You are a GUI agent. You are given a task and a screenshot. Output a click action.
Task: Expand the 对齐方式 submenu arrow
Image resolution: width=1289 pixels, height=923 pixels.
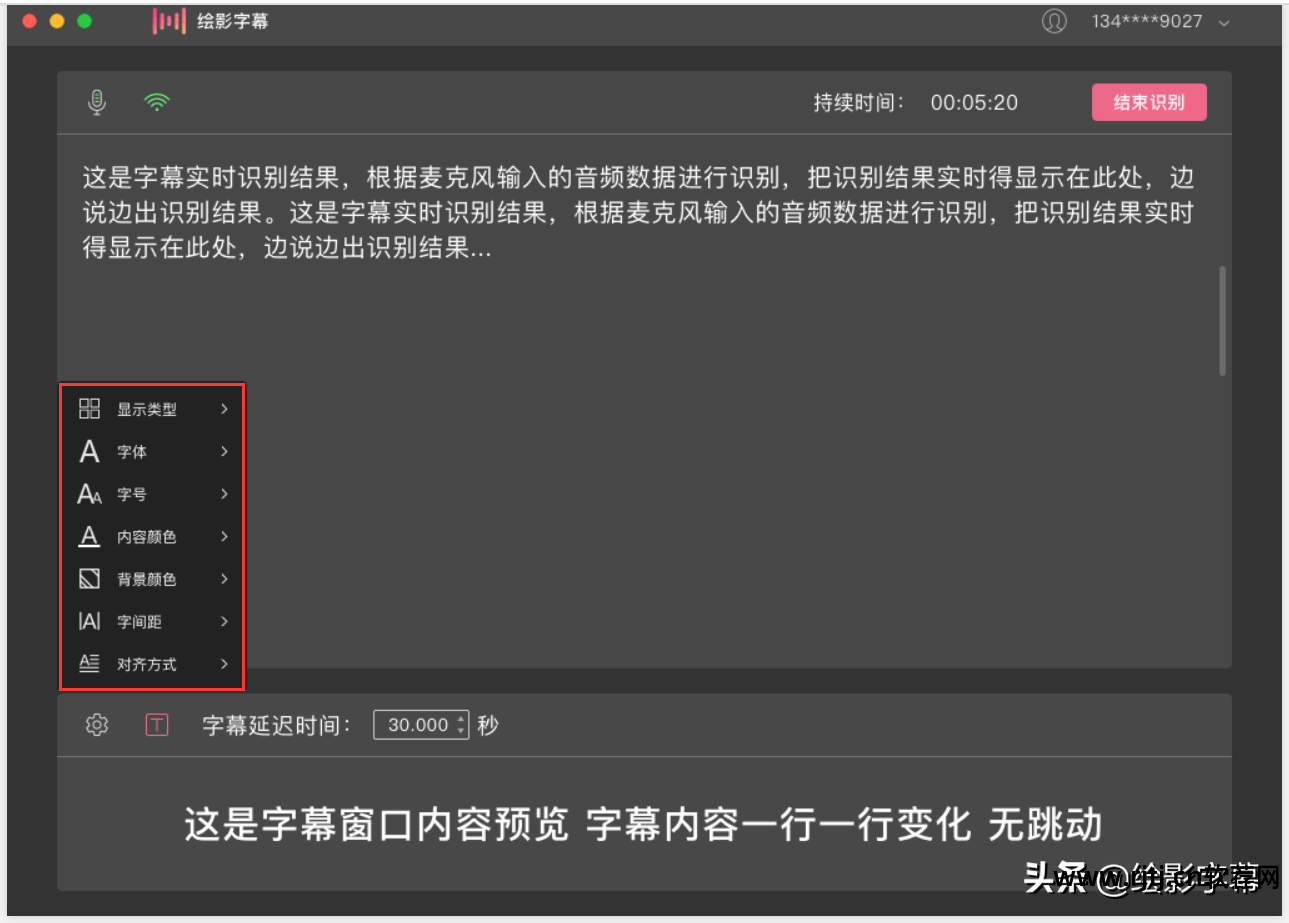click(224, 664)
